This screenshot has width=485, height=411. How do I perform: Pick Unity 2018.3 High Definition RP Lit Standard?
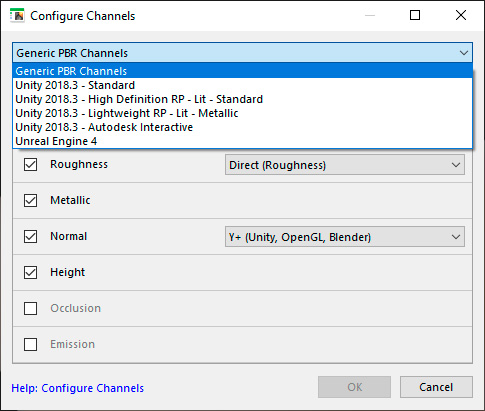pyautogui.click(x=242, y=99)
